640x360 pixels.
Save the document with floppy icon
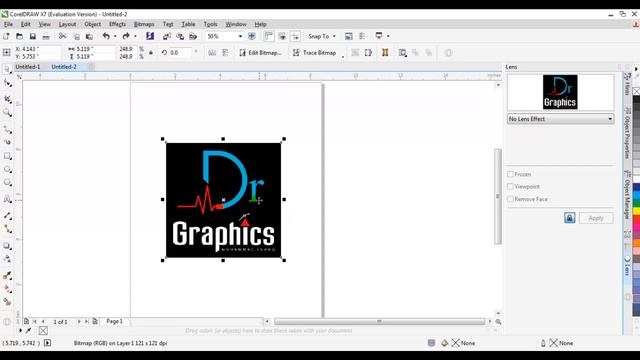33,36
